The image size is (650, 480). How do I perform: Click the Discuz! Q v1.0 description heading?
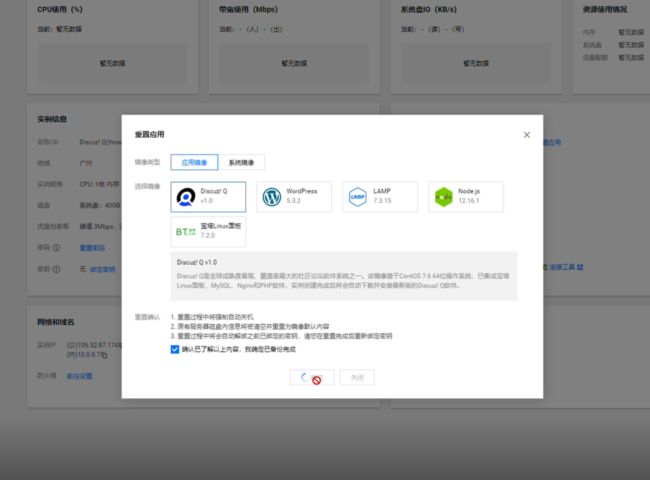(197, 262)
